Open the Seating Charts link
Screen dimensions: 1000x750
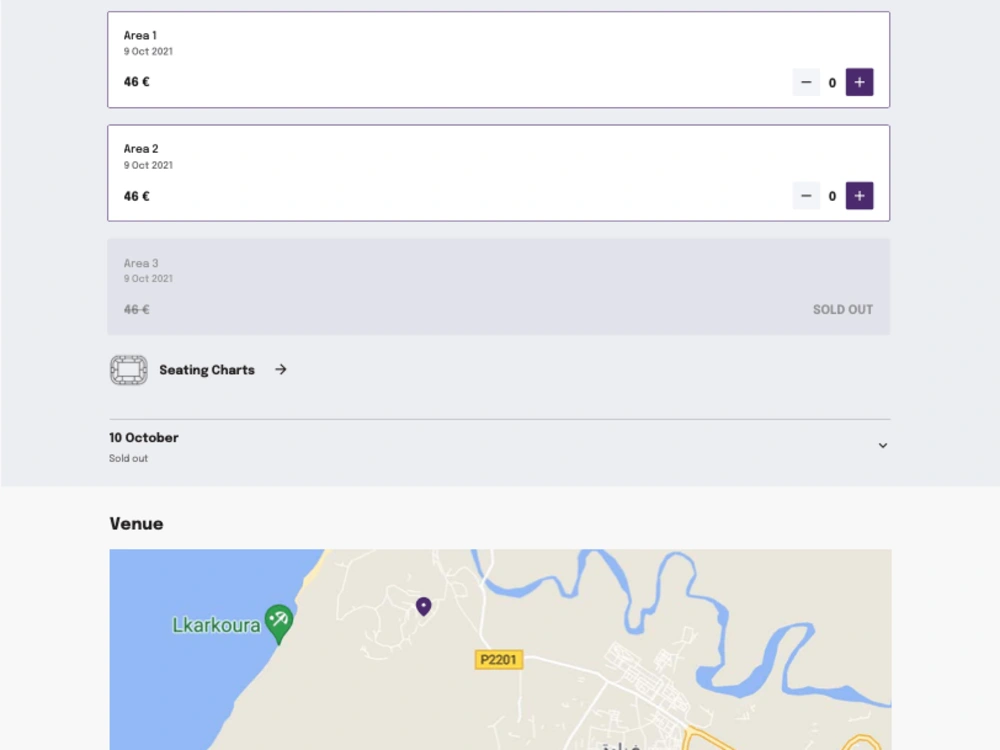(x=207, y=370)
